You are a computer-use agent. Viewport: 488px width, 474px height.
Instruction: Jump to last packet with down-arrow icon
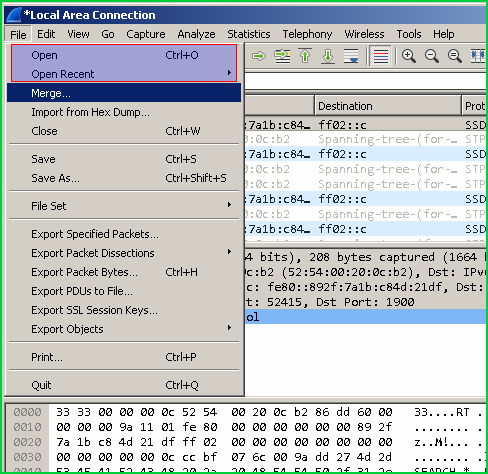tap(328, 56)
